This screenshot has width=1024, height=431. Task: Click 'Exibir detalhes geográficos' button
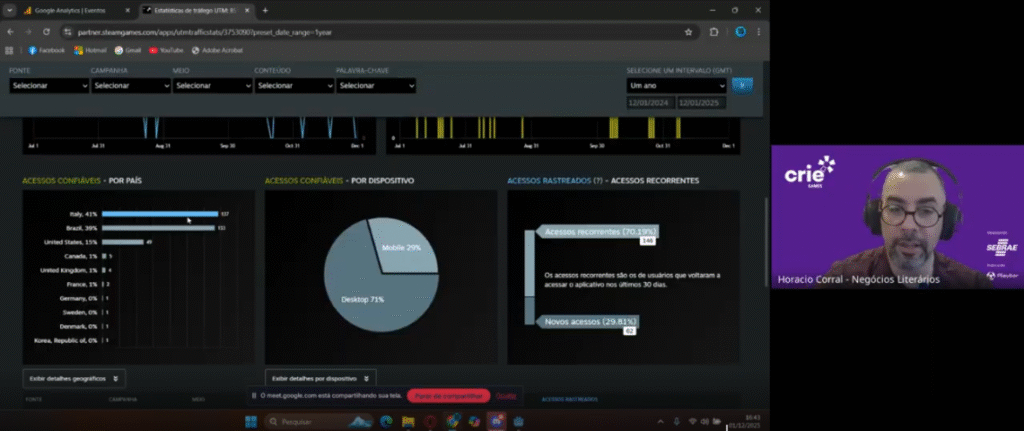pyautogui.click(x=74, y=379)
